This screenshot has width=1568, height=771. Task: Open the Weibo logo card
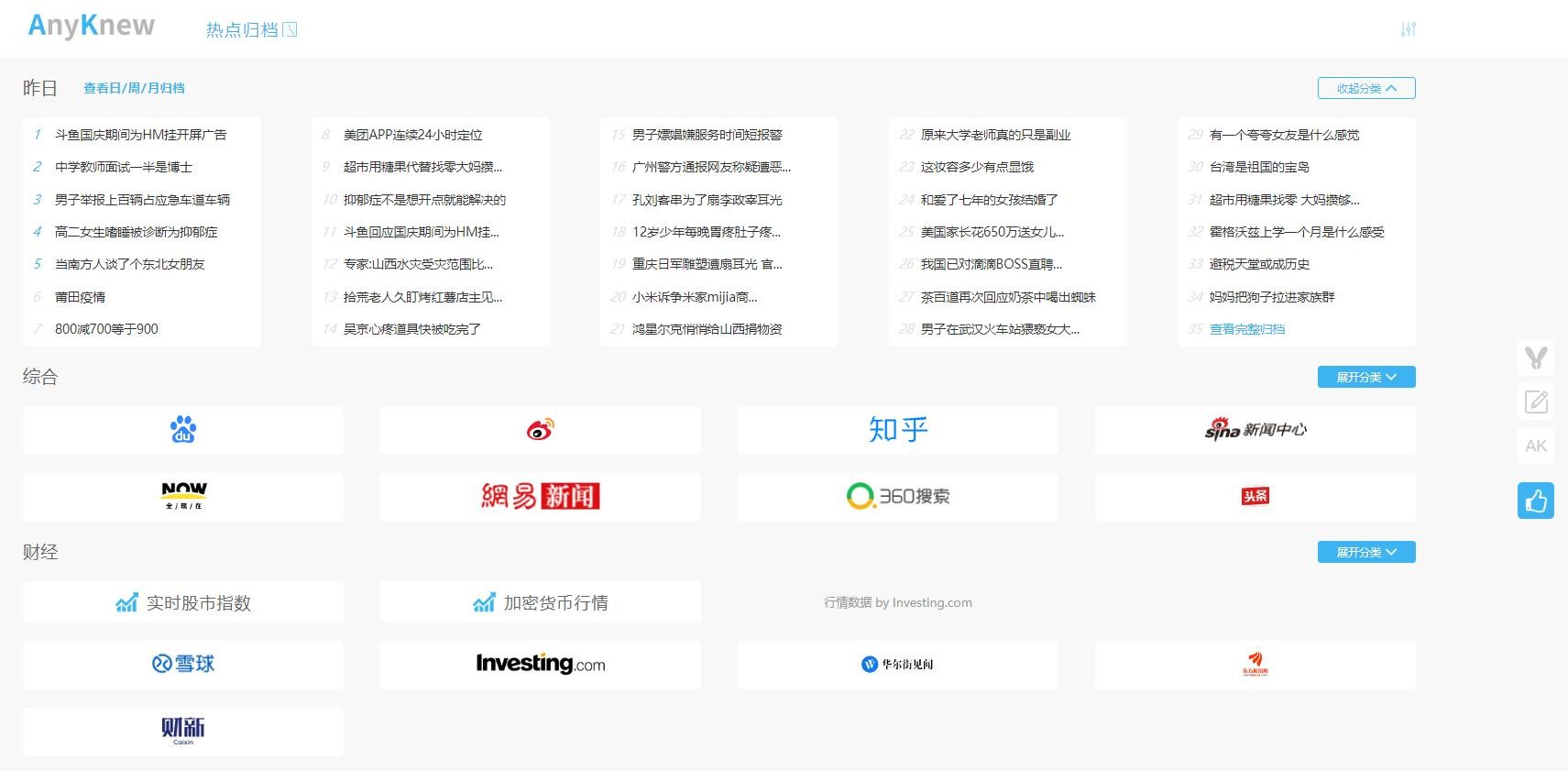pos(540,430)
